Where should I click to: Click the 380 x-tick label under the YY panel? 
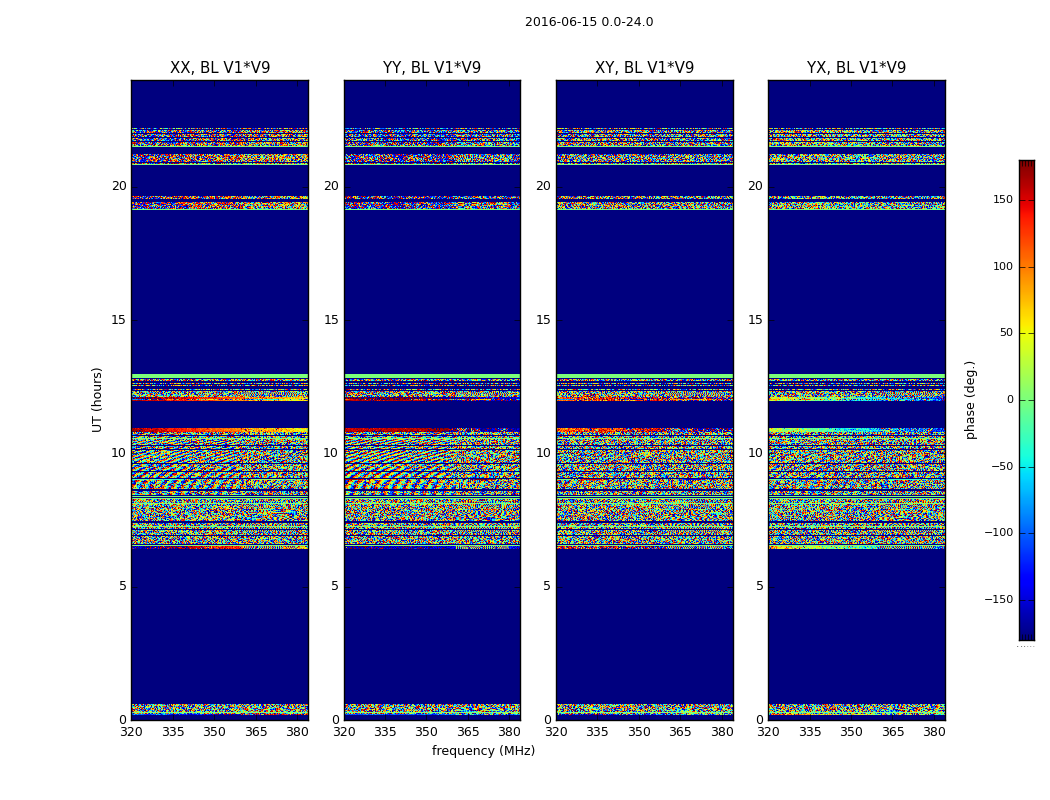point(510,732)
